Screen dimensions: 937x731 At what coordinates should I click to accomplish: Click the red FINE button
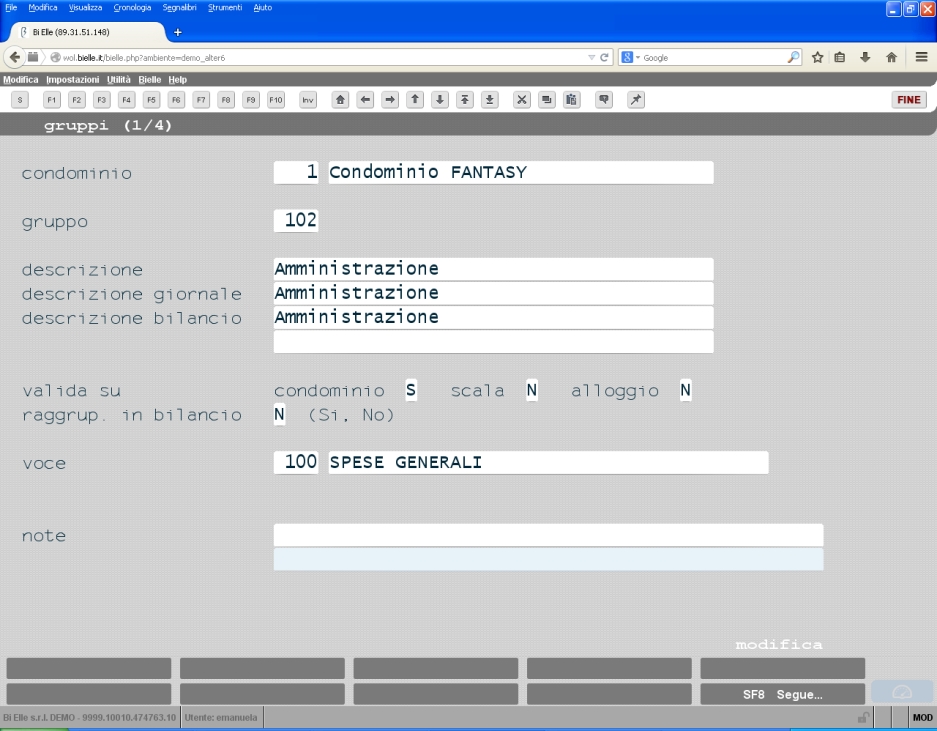(908, 100)
